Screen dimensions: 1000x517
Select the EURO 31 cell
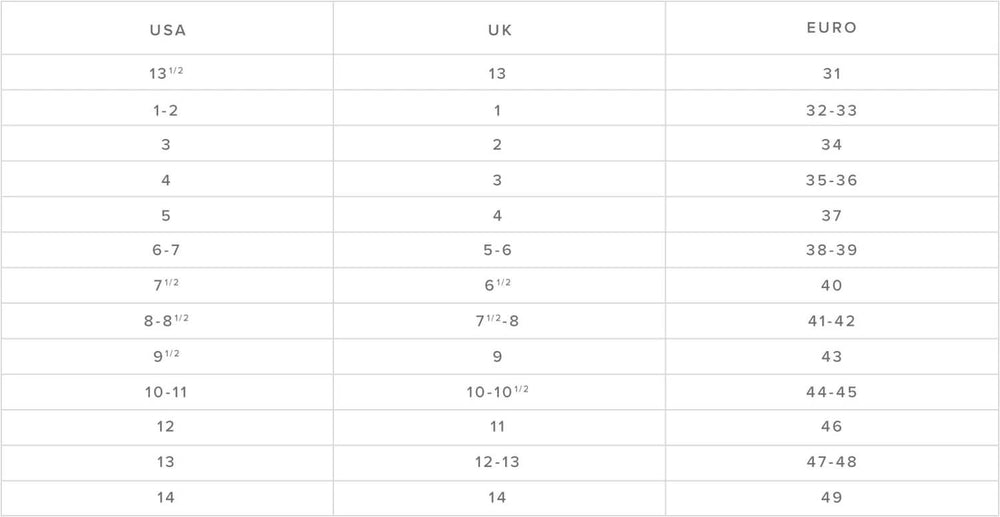831,73
